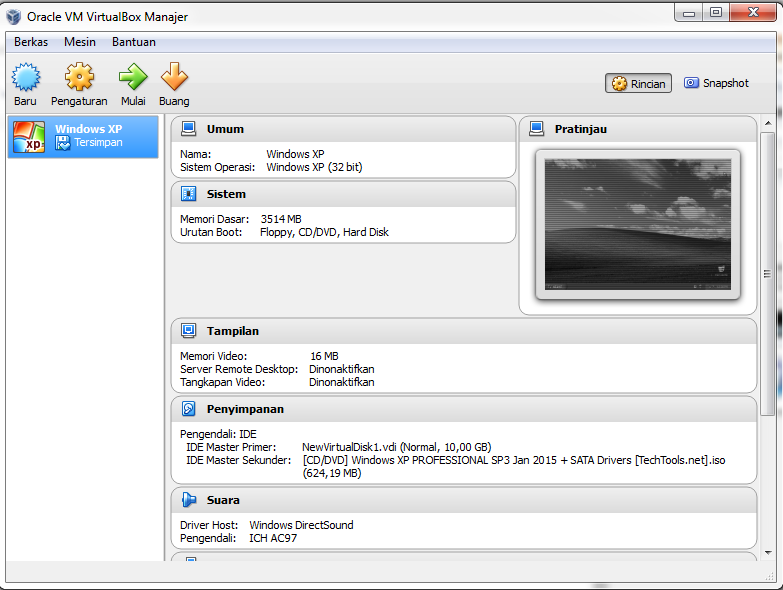Open the Penyimpanan section heading

coord(245,409)
